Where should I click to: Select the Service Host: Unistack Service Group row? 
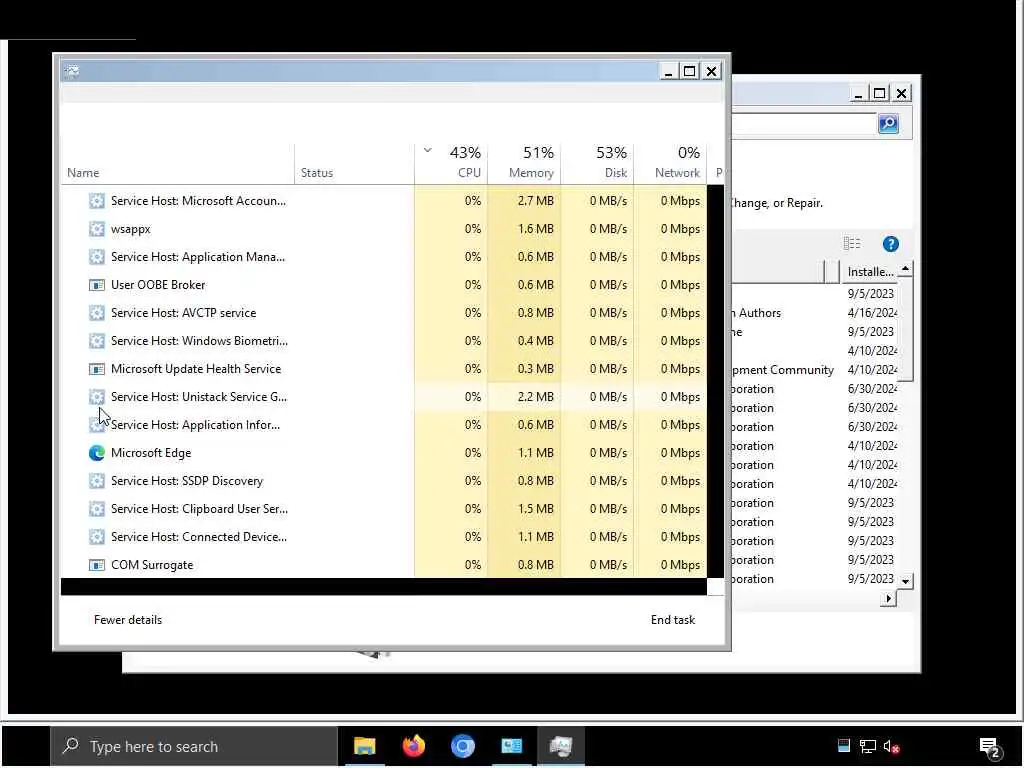point(384,397)
